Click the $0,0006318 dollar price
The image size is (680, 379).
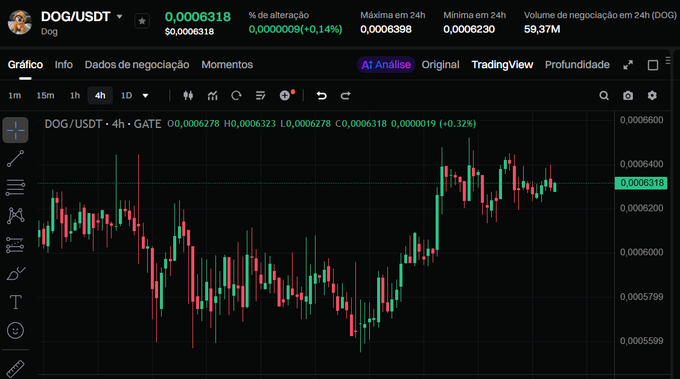pos(189,32)
